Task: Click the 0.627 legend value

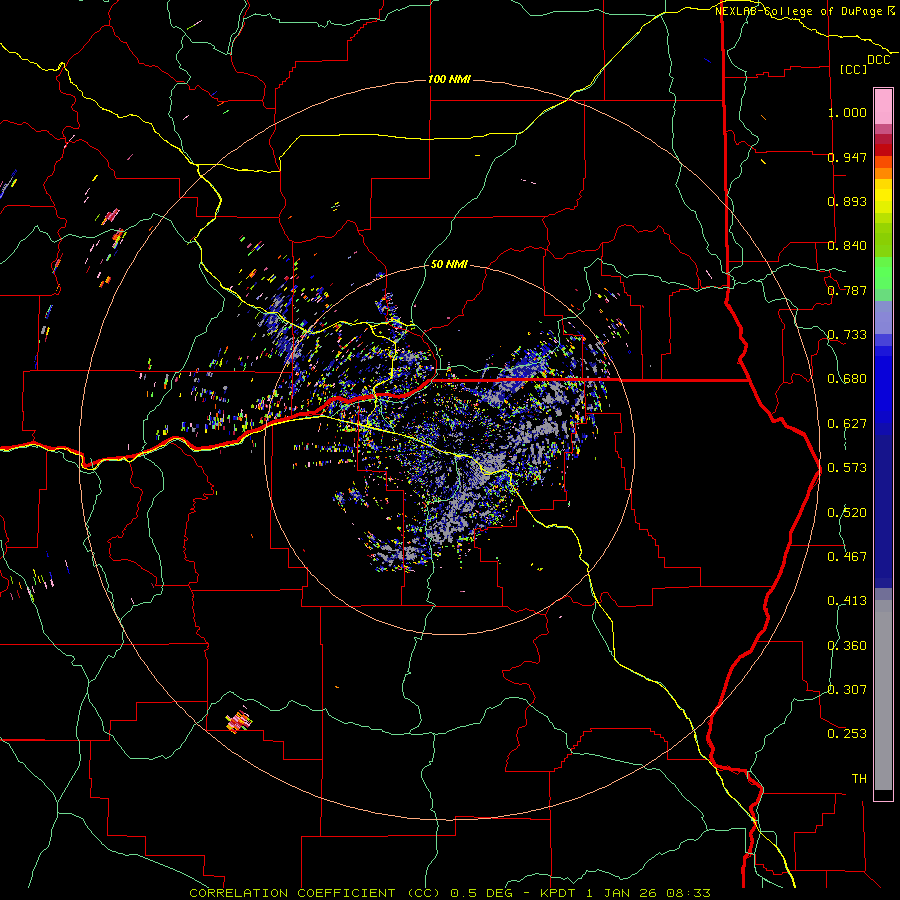Action: [847, 424]
